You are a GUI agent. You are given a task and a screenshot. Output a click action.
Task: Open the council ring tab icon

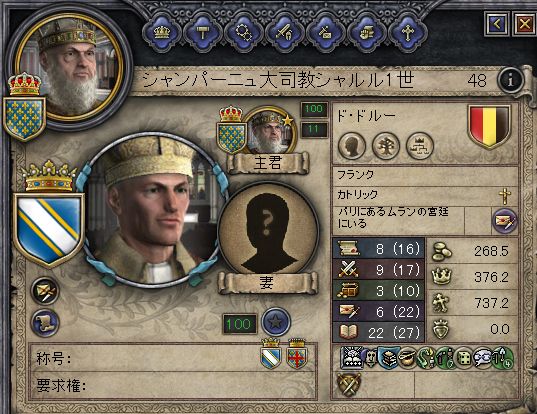(244, 33)
